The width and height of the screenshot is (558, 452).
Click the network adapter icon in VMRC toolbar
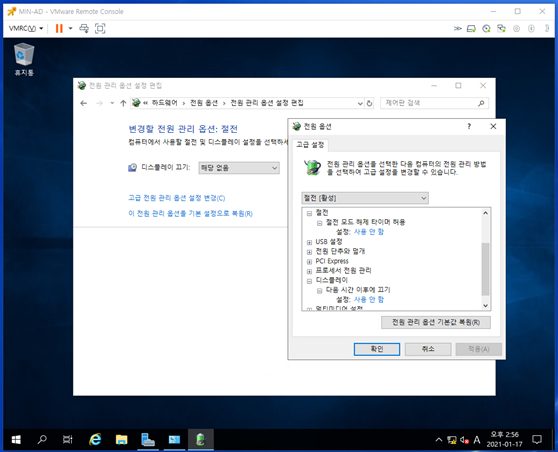501,28
